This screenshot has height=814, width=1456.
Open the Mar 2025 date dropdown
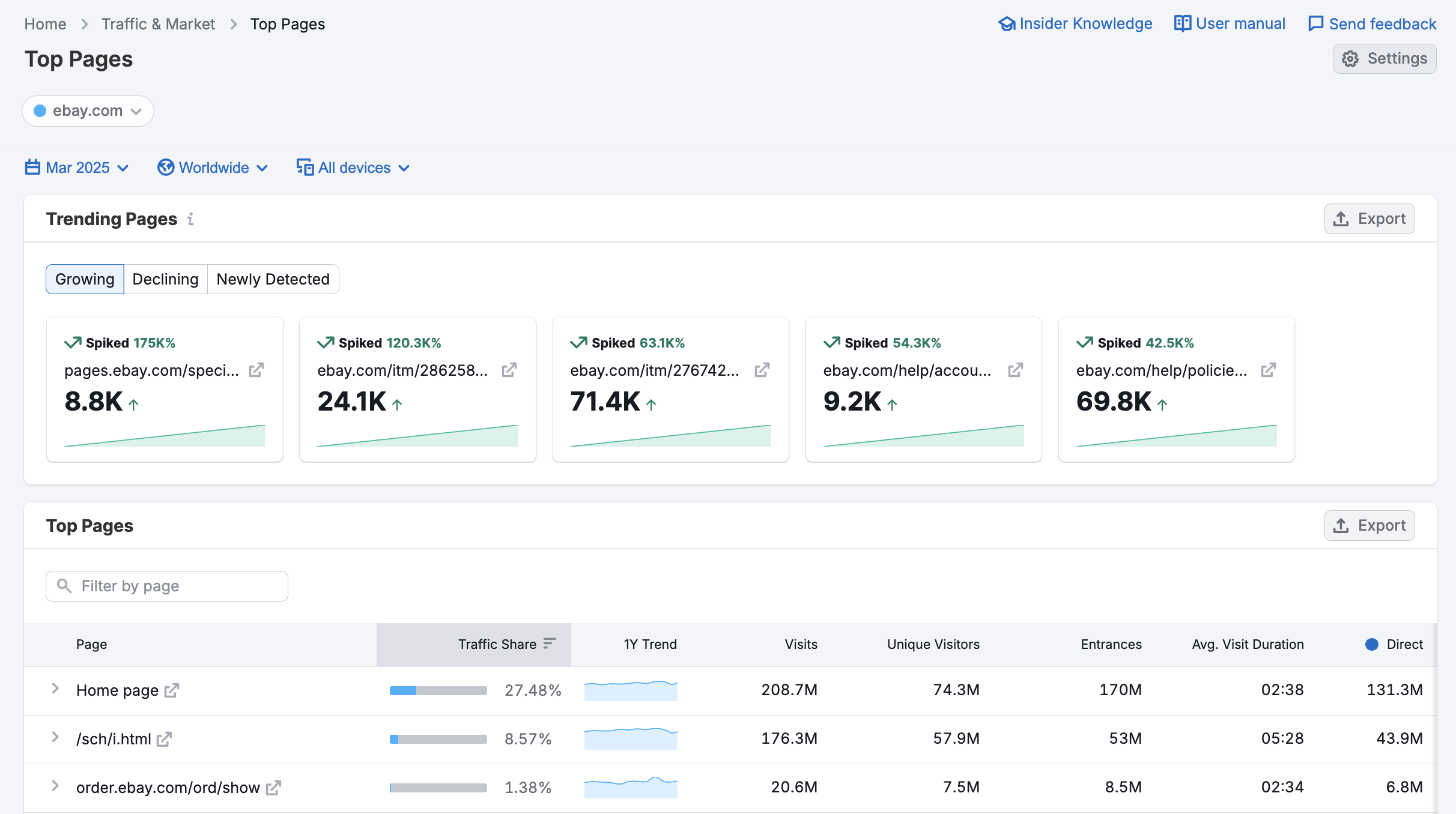pos(77,167)
